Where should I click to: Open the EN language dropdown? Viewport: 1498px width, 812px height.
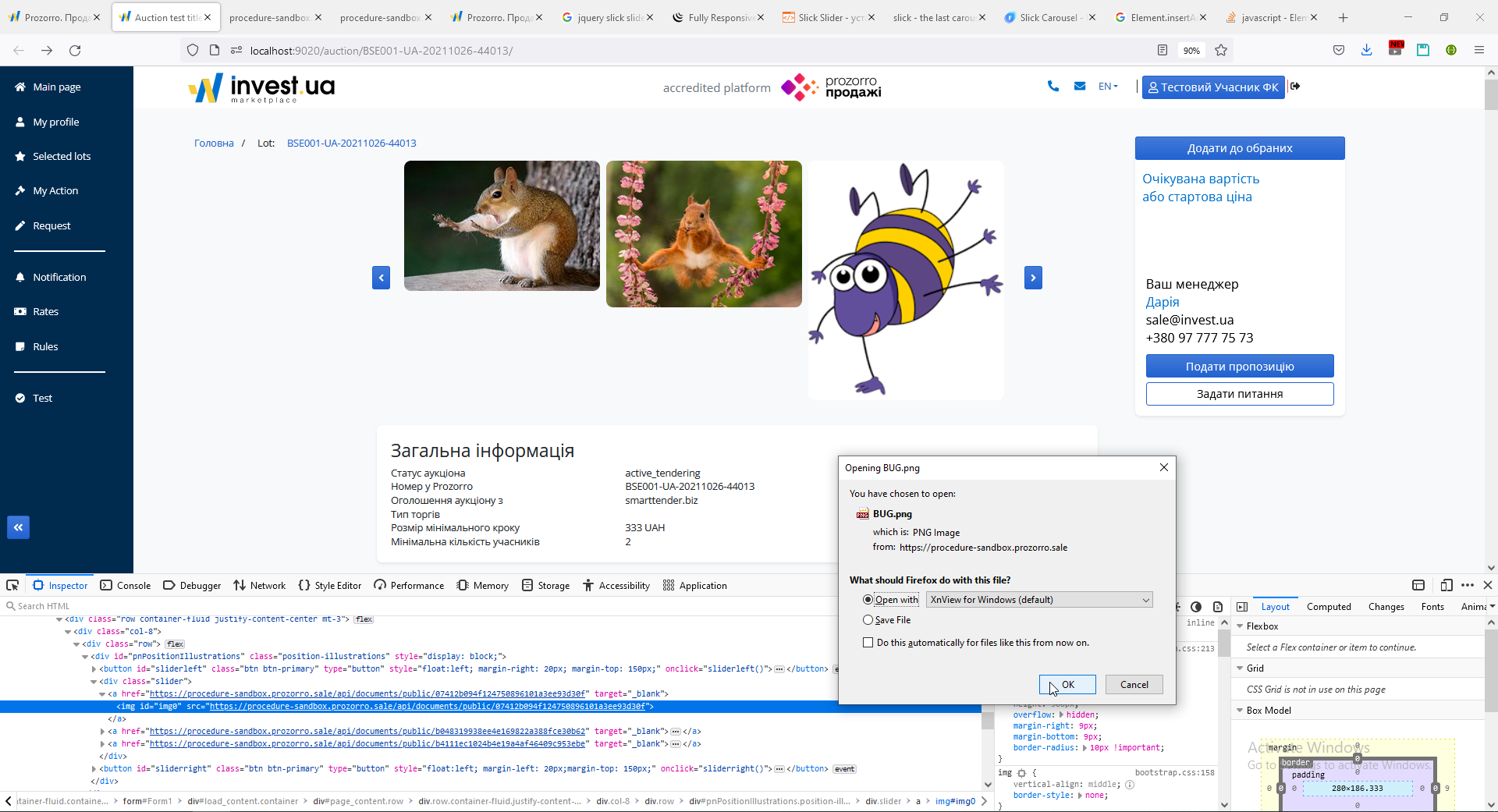click(x=1108, y=87)
